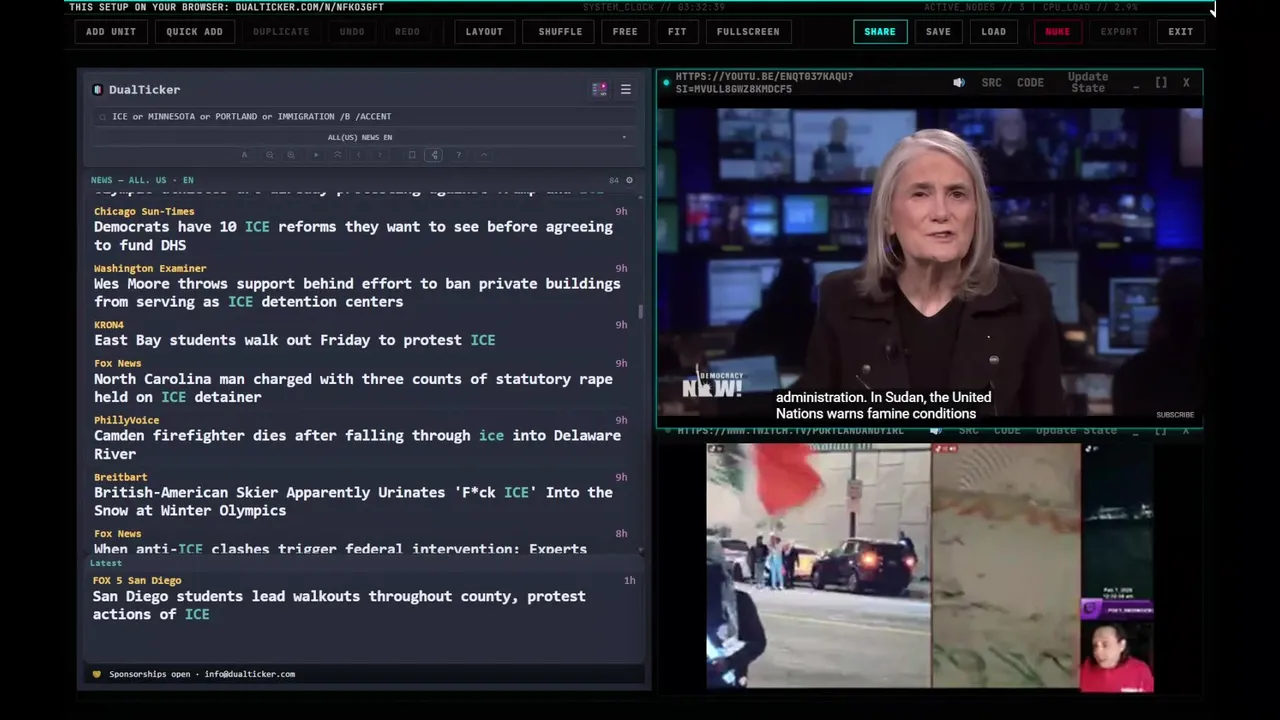The width and height of the screenshot is (1280, 720).
Task: Click the EXPORT toolbar button
Action: pos(1119,31)
